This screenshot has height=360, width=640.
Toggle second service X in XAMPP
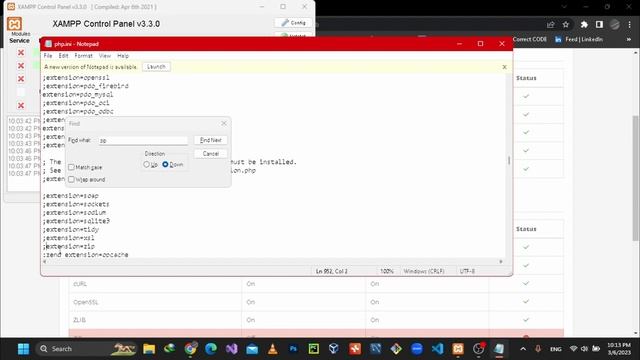pyautogui.click(x=21, y=66)
